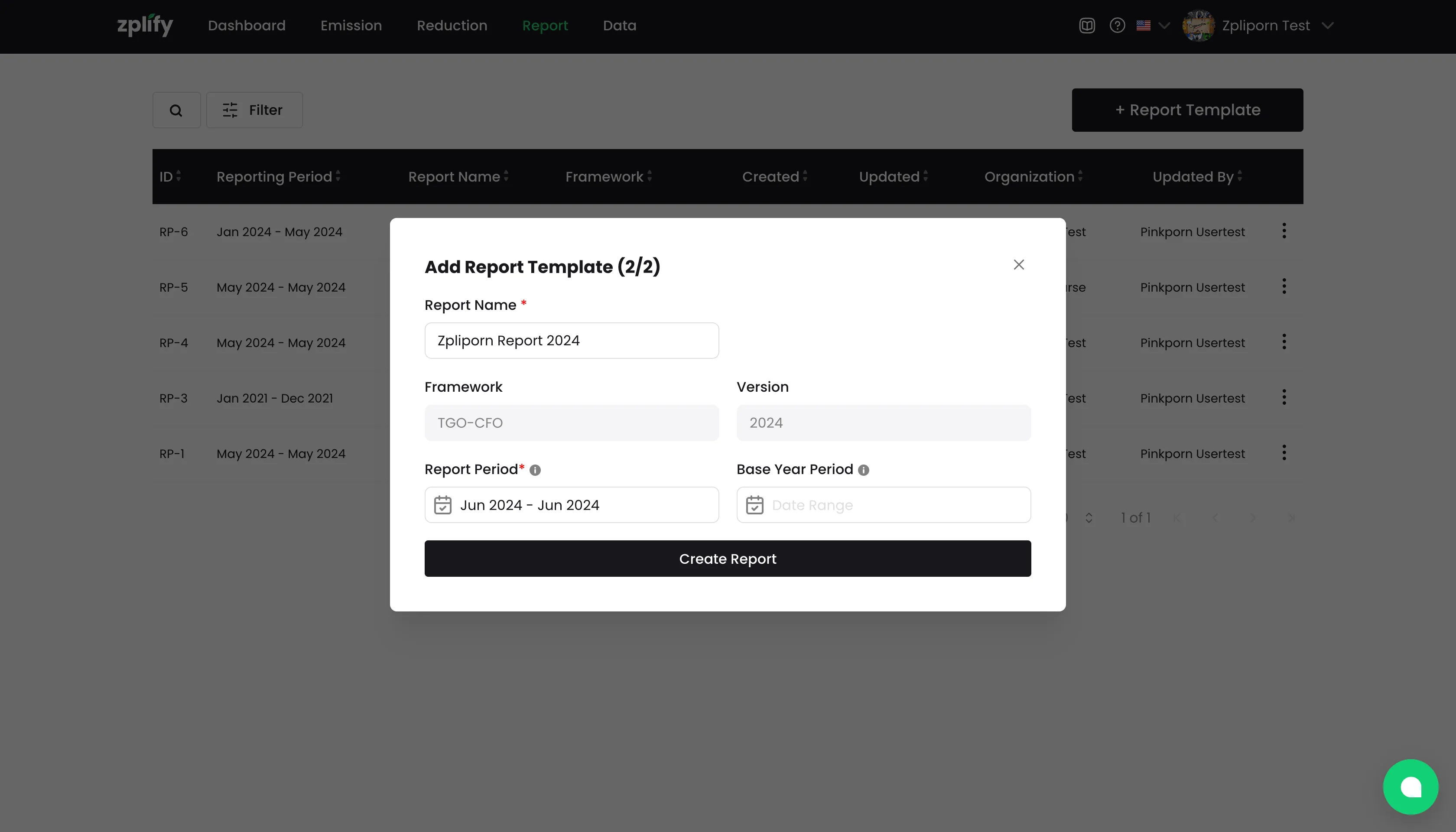Open the rows-per-page stepper arrows
Screen dimensions: 1456x832
1089,518
